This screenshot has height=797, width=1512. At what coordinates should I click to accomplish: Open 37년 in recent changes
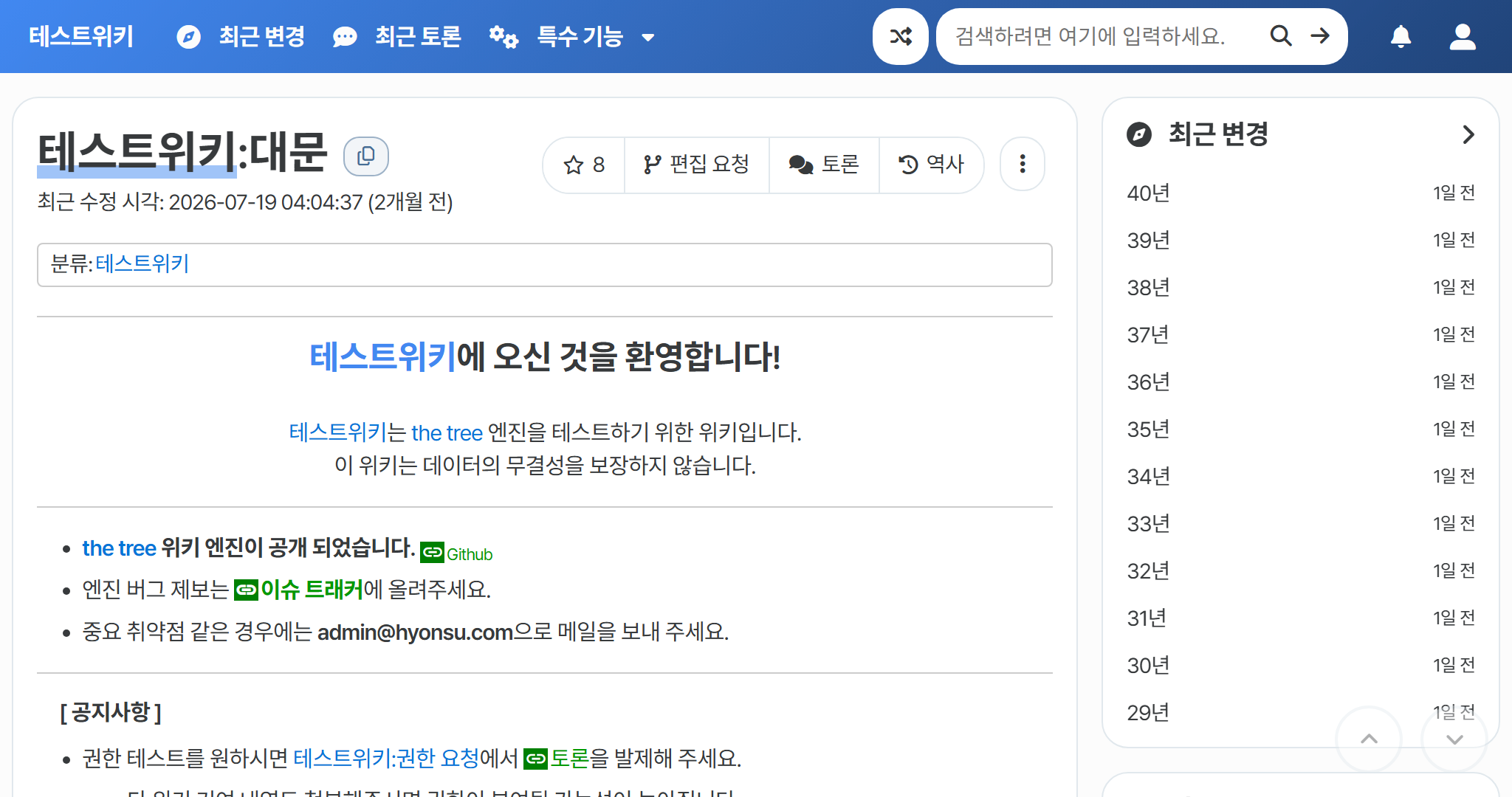[1148, 335]
